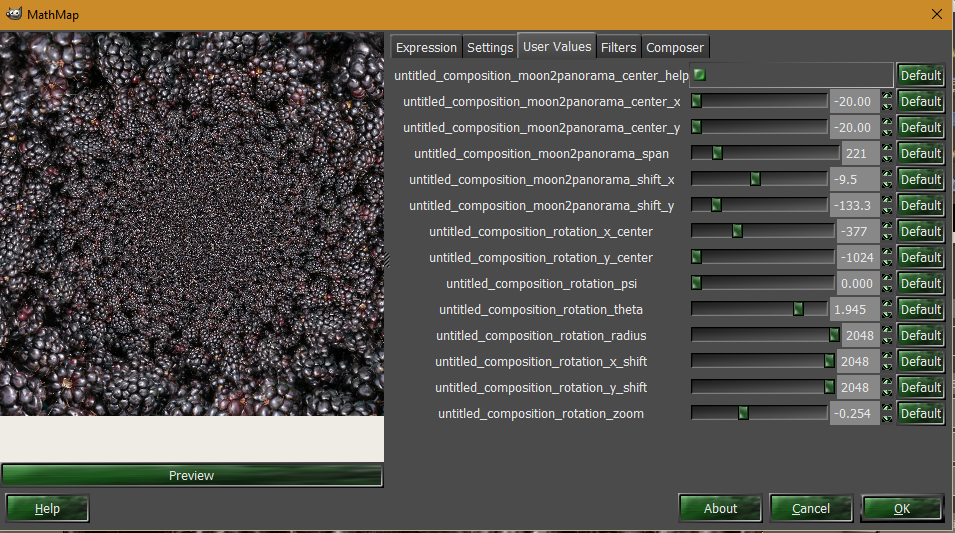This screenshot has height=533, width=955.
Task: Increment rotation_theta value with up arrow
Action: (x=887, y=303)
